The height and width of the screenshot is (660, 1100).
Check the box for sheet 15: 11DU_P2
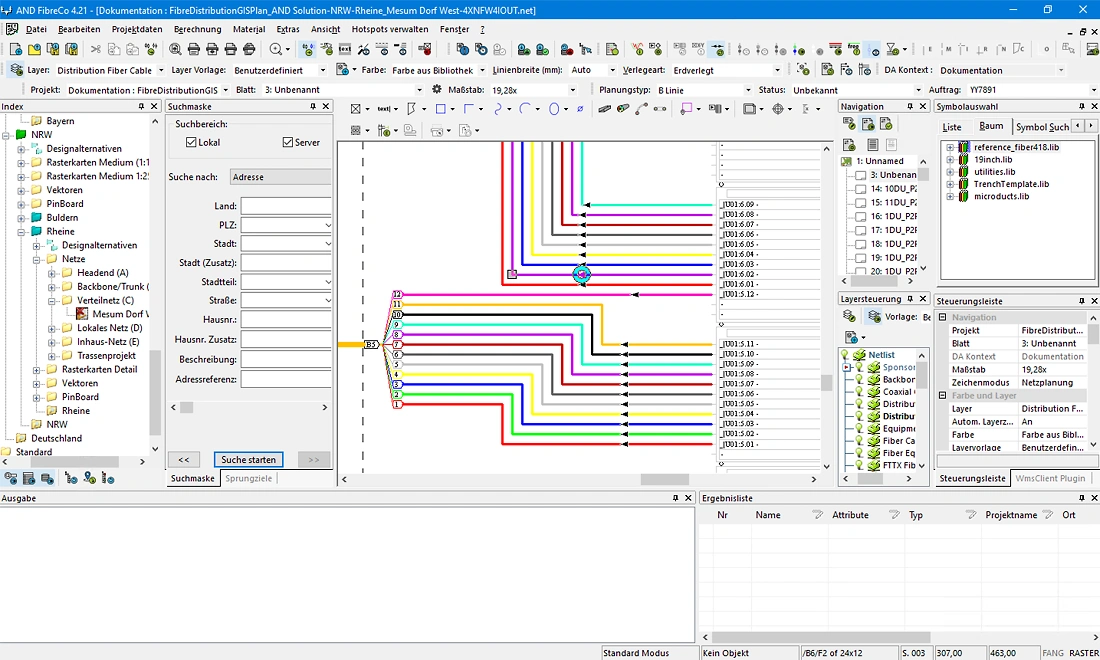pos(860,203)
